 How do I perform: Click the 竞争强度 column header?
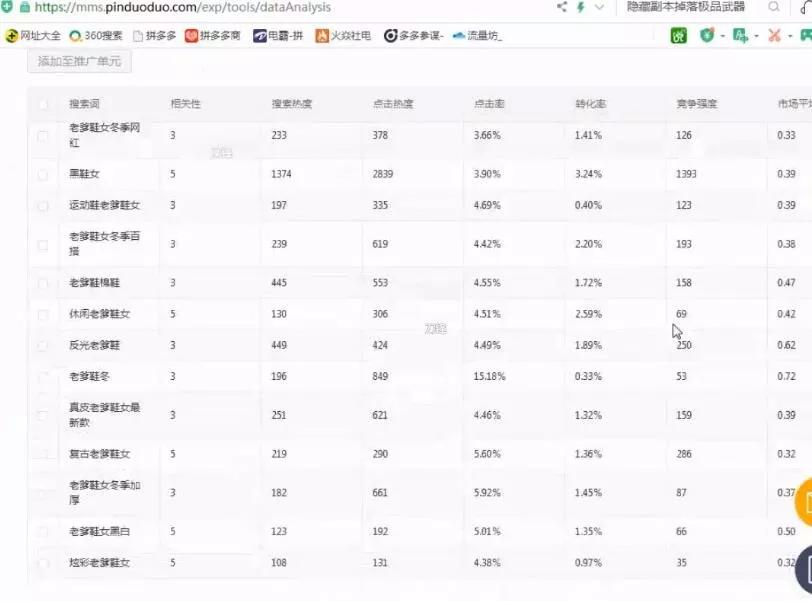coord(697,104)
